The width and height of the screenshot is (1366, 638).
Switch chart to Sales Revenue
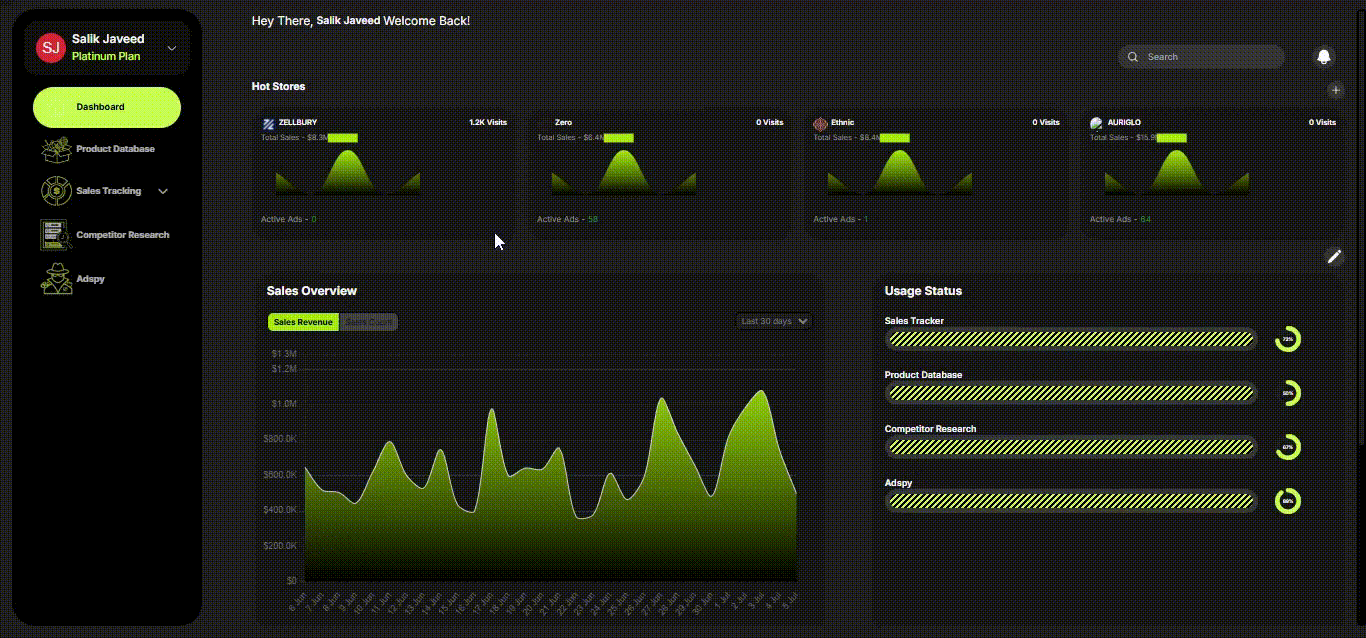303,322
